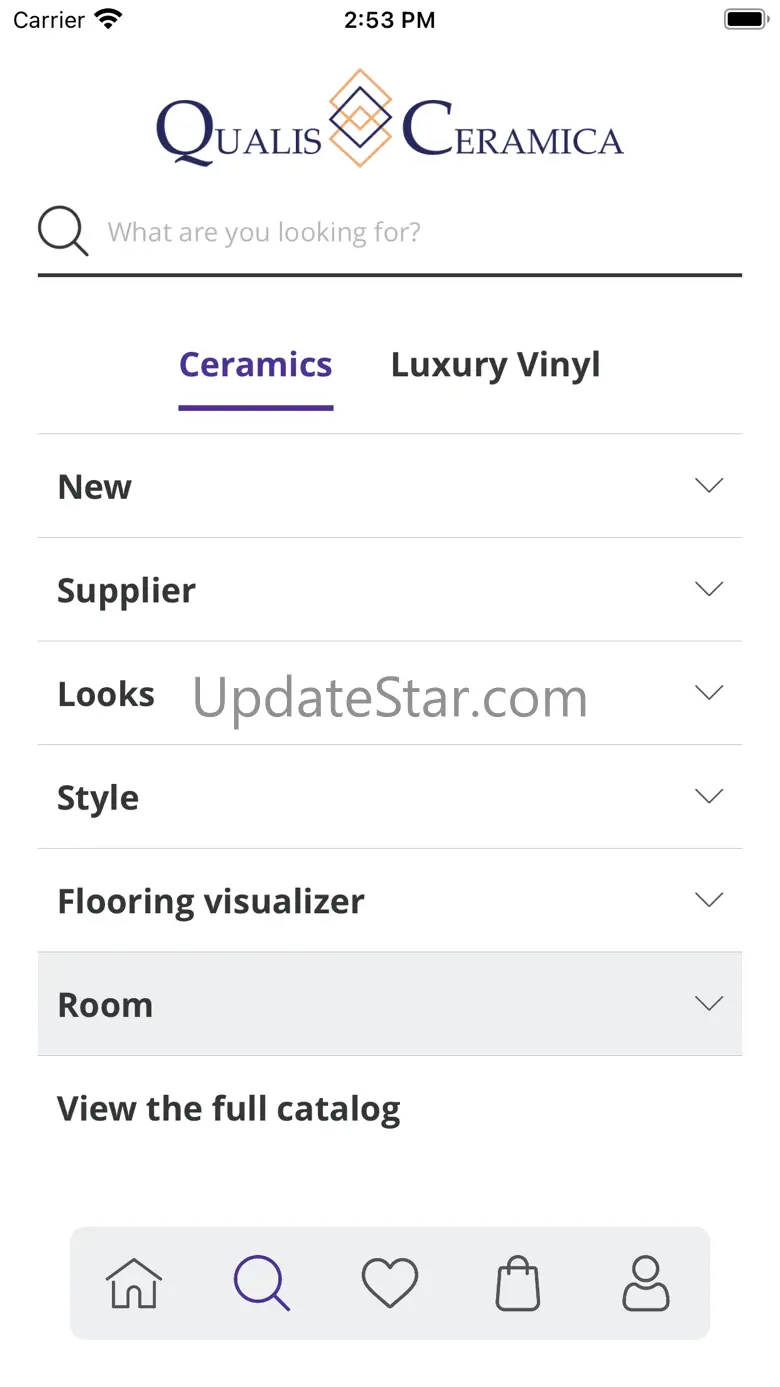Expand the Room section chevron
The width and height of the screenshot is (780, 1387).
(x=708, y=1004)
